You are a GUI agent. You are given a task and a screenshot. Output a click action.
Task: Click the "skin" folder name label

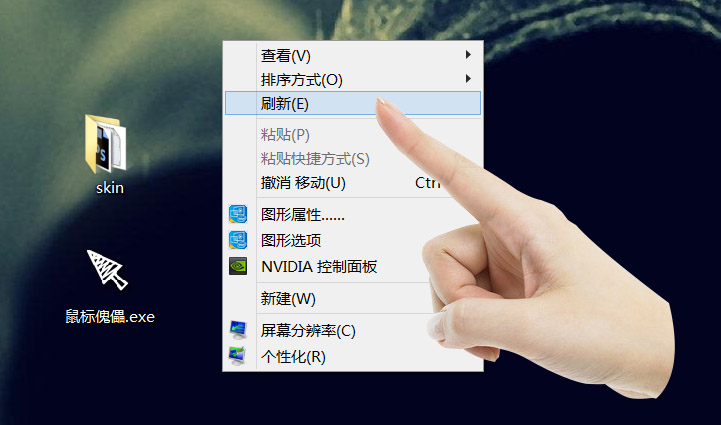tap(109, 188)
